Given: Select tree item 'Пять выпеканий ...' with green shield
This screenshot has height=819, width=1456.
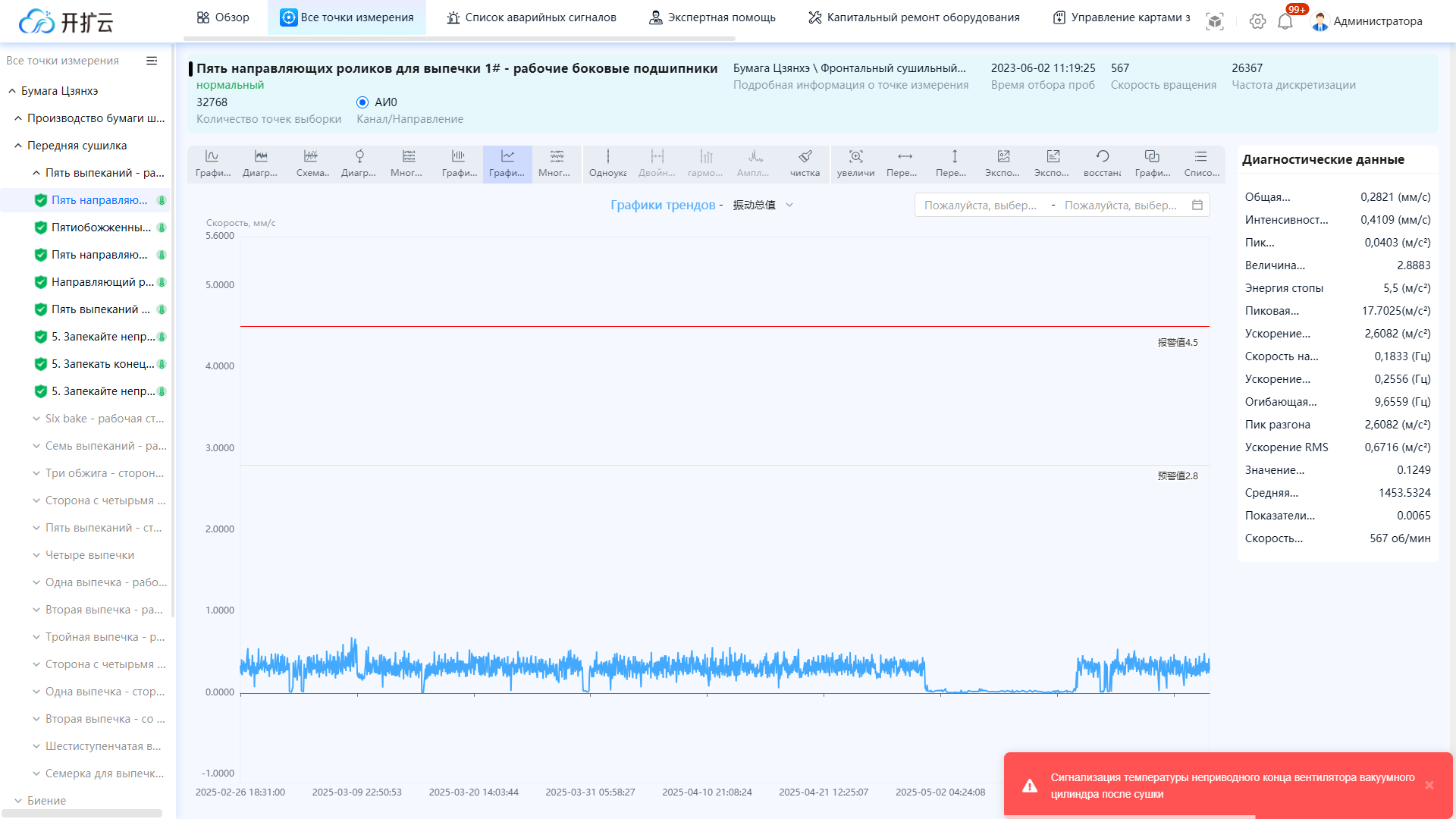Looking at the screenshot, I should coord(101,309).
